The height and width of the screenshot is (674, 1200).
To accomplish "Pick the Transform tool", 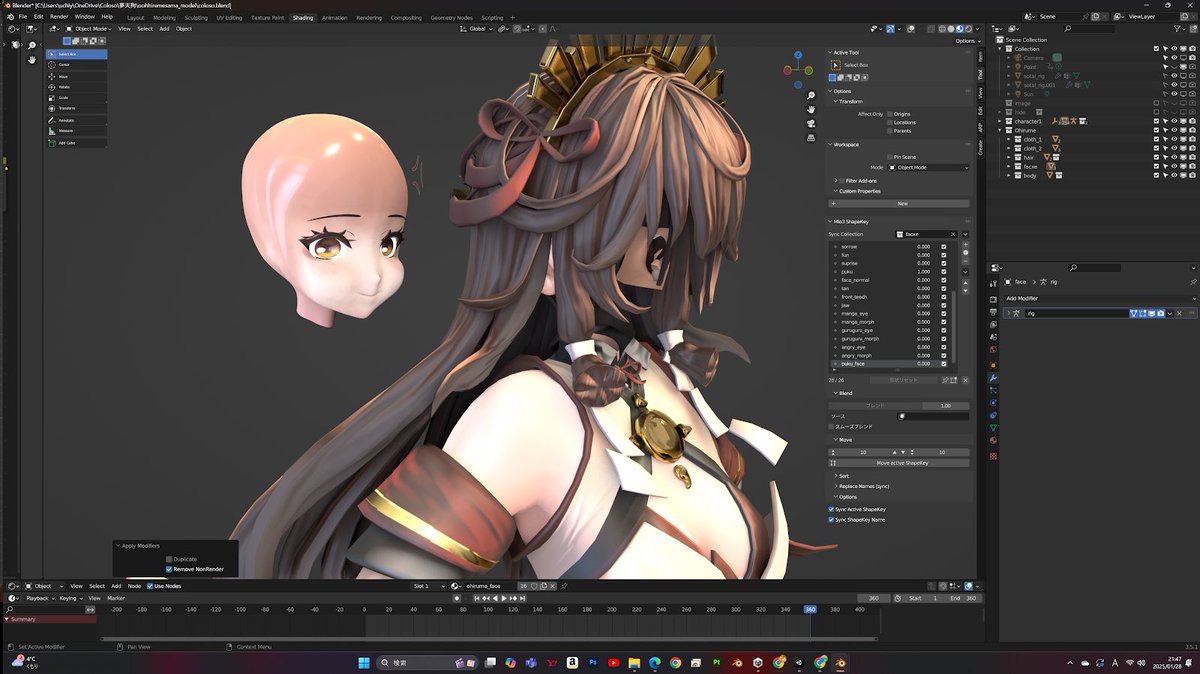I will (76, 108).
